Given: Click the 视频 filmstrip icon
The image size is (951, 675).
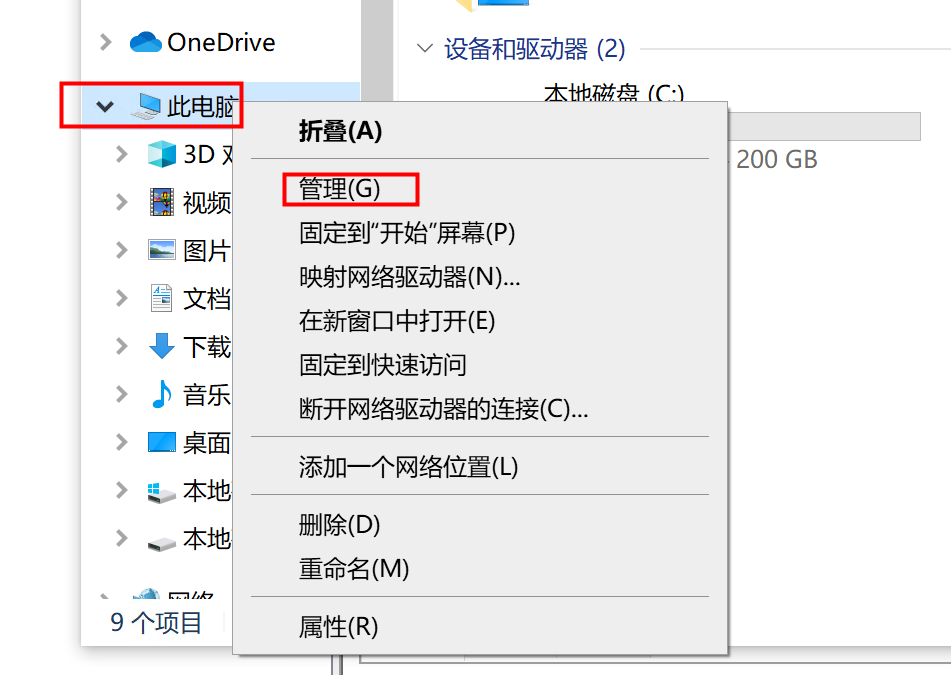Looking at the screenshot, I should (161, 202).
